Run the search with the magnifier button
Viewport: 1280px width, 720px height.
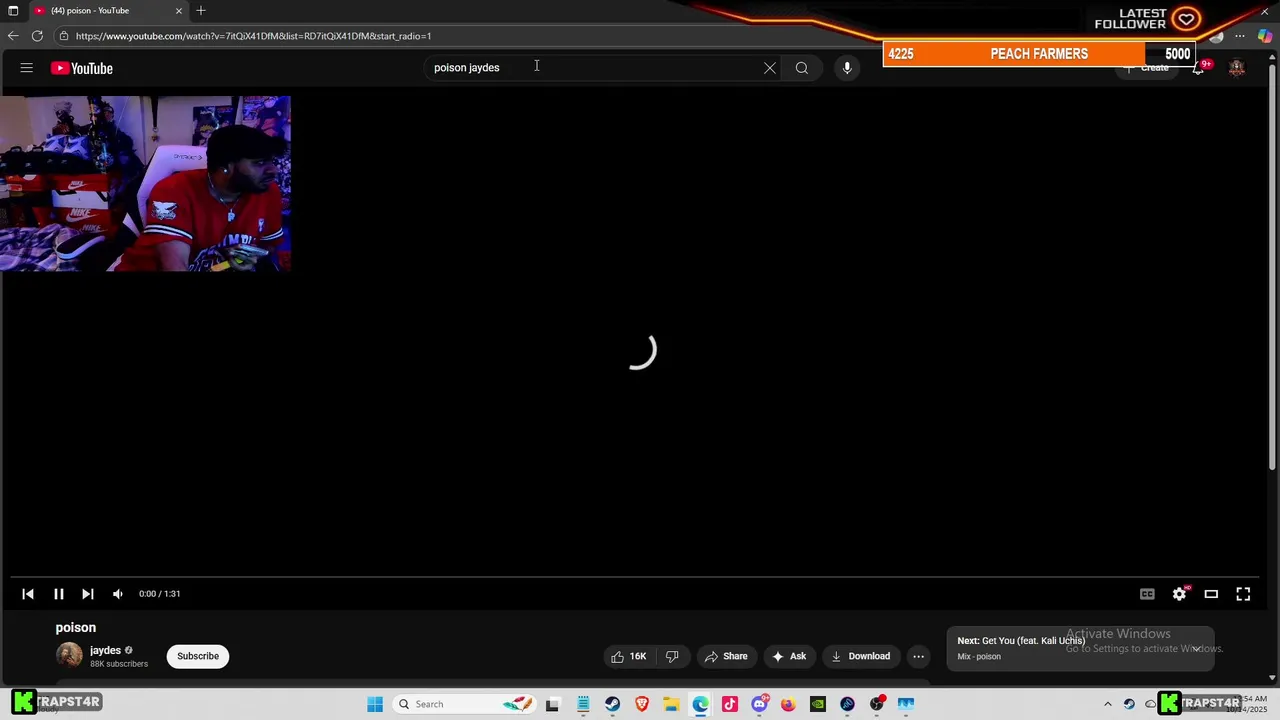[802, 68]
